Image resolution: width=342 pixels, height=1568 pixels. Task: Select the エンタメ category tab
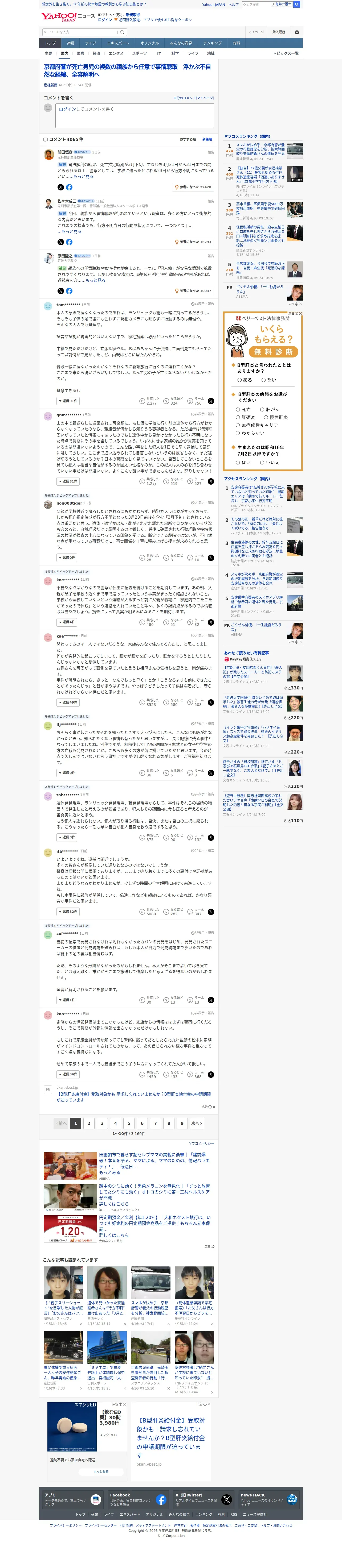[116, 53]
